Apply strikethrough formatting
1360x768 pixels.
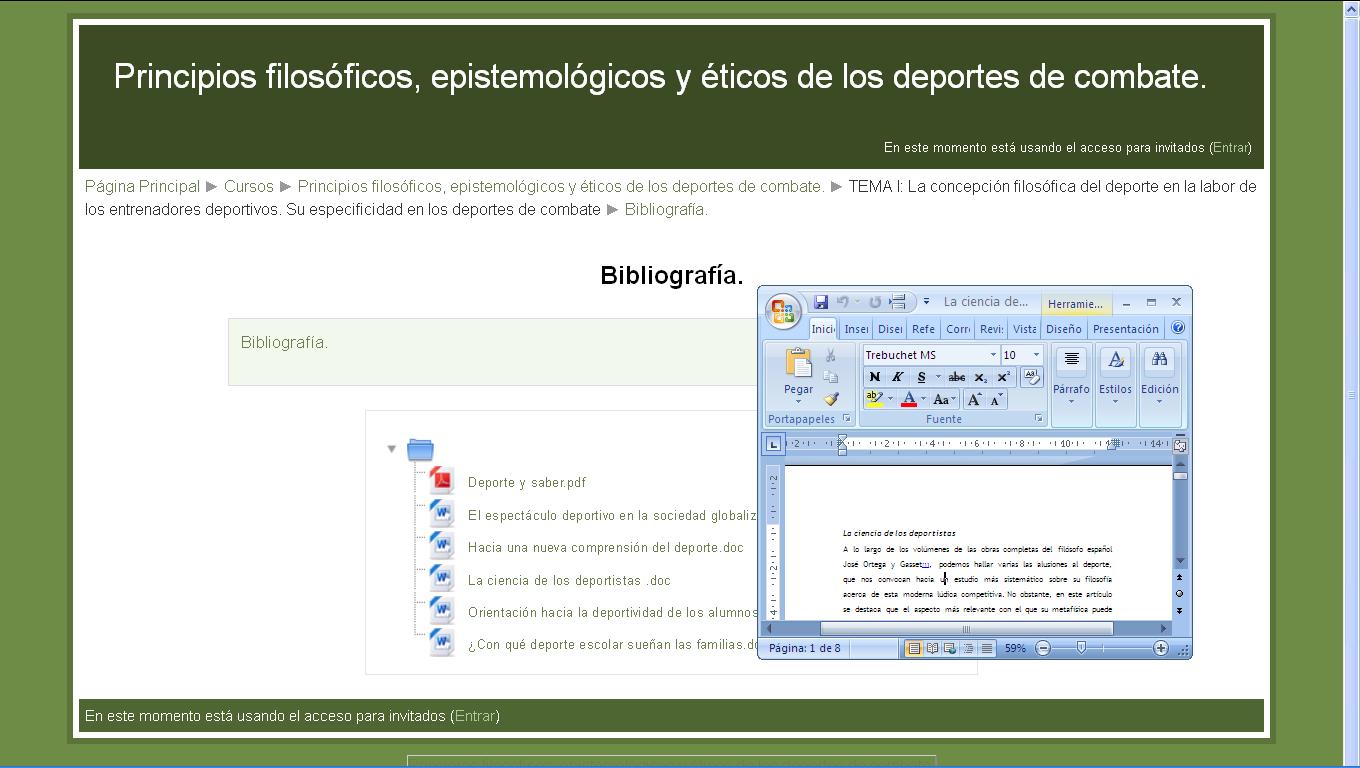pyautogui.click(x=957, y=376)
